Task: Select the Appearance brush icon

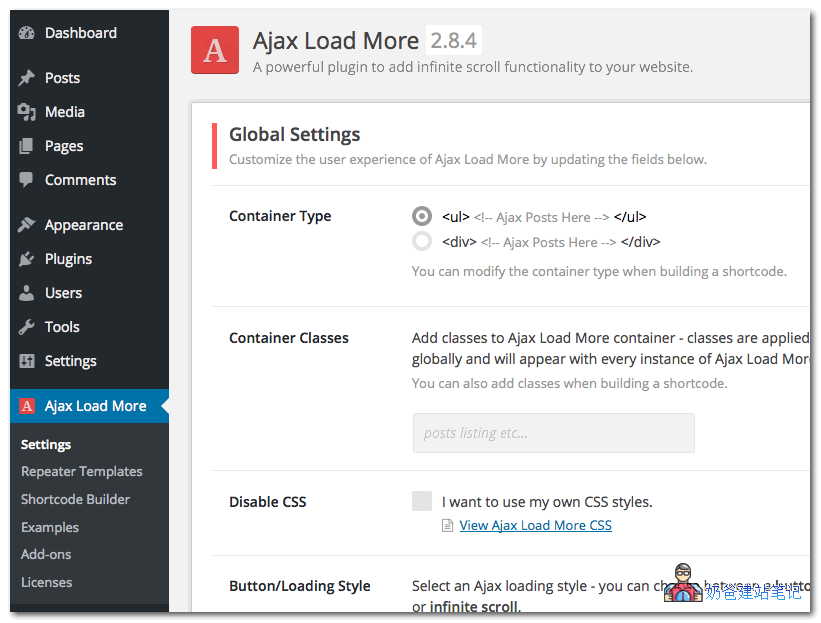Action: 27,224
